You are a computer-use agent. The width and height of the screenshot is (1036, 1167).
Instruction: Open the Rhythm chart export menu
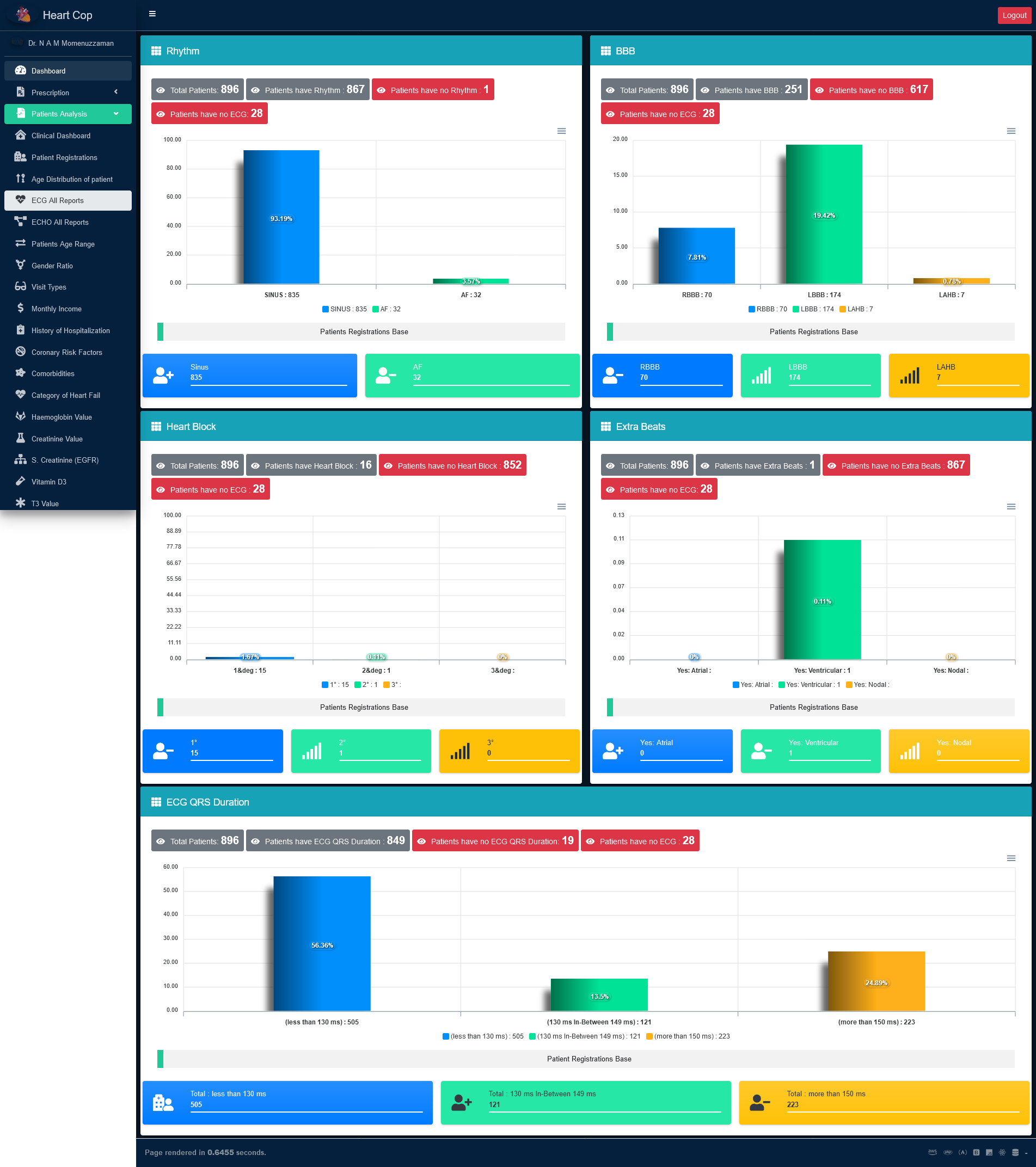point(561,131)
